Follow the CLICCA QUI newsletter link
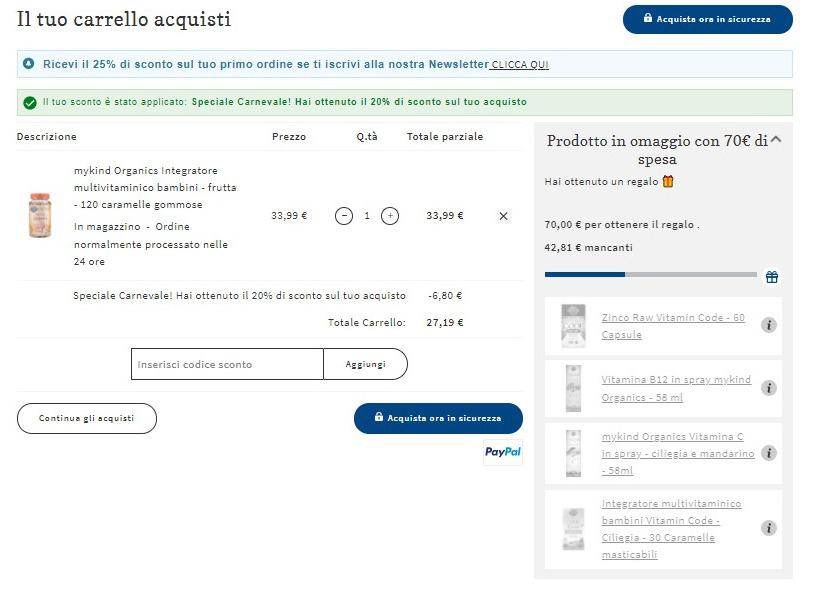 tap(519, 64)
